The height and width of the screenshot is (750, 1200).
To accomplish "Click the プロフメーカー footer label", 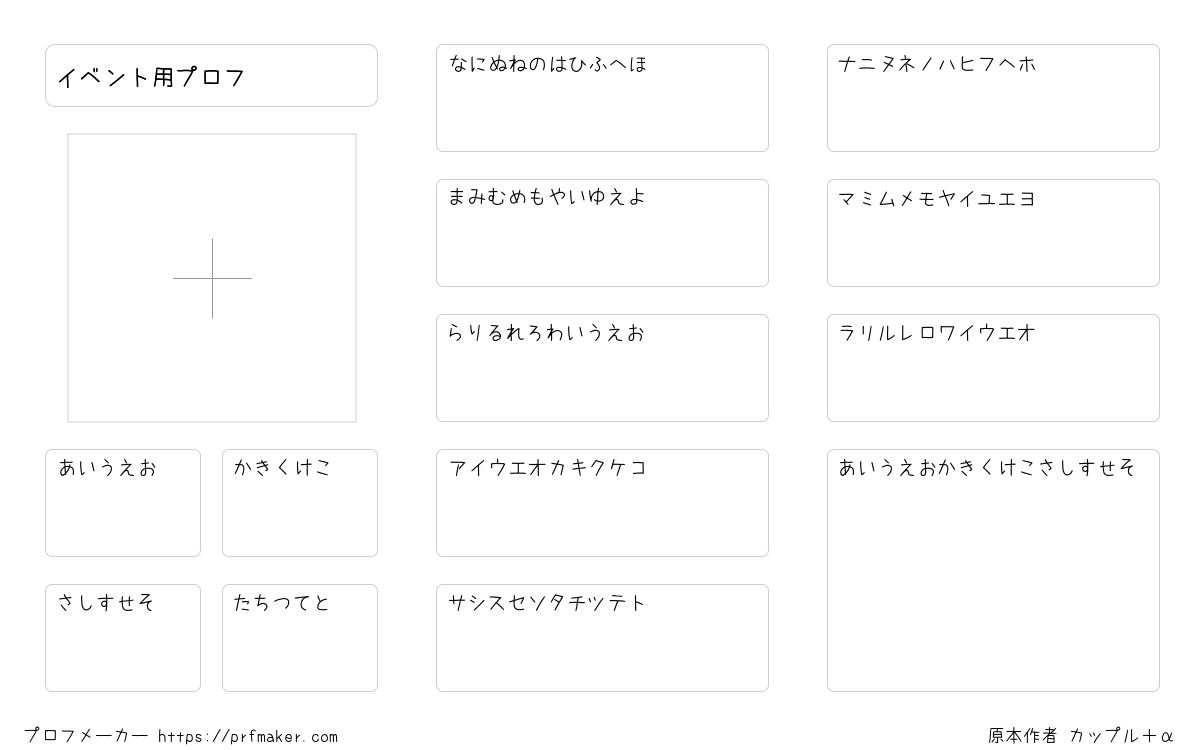I will (x=86, y=736).
